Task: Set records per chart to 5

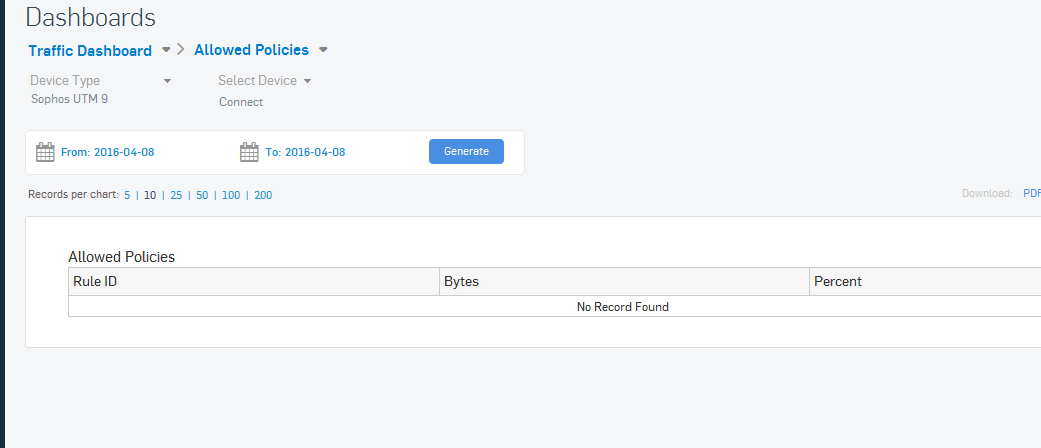Action: pos(127,196)
